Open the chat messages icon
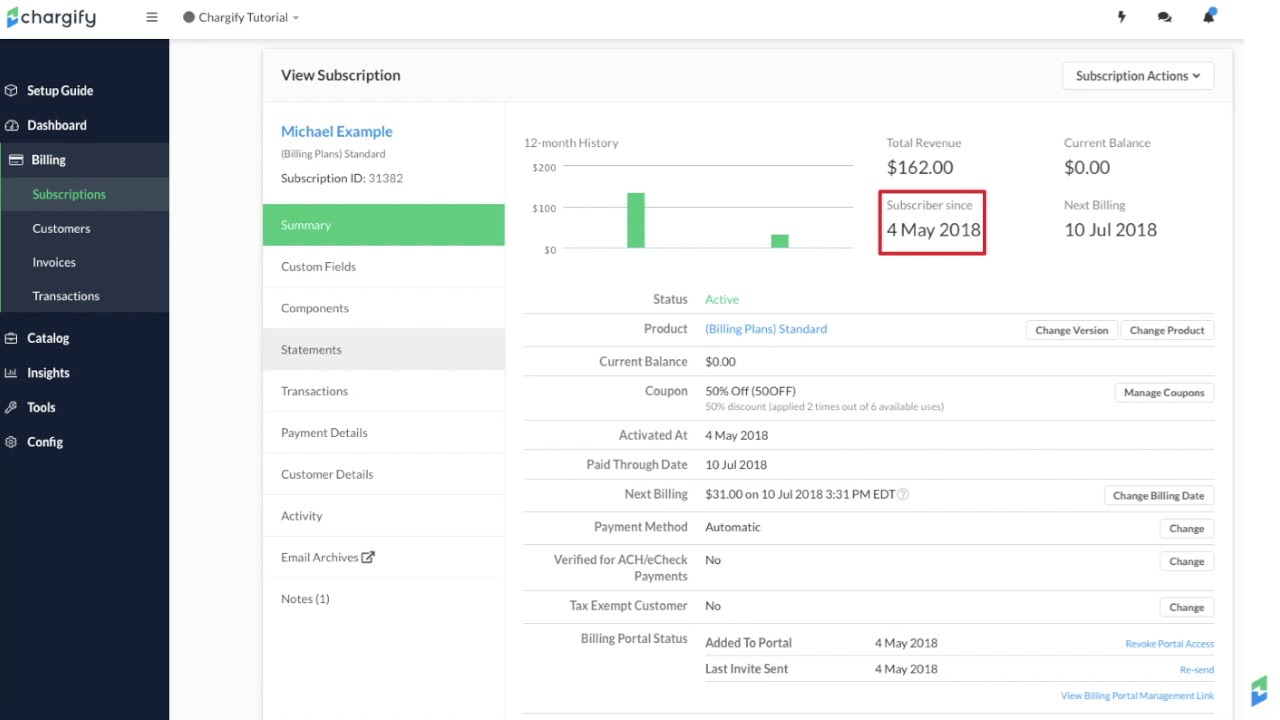1280x720 pixels. point(1164,17)
